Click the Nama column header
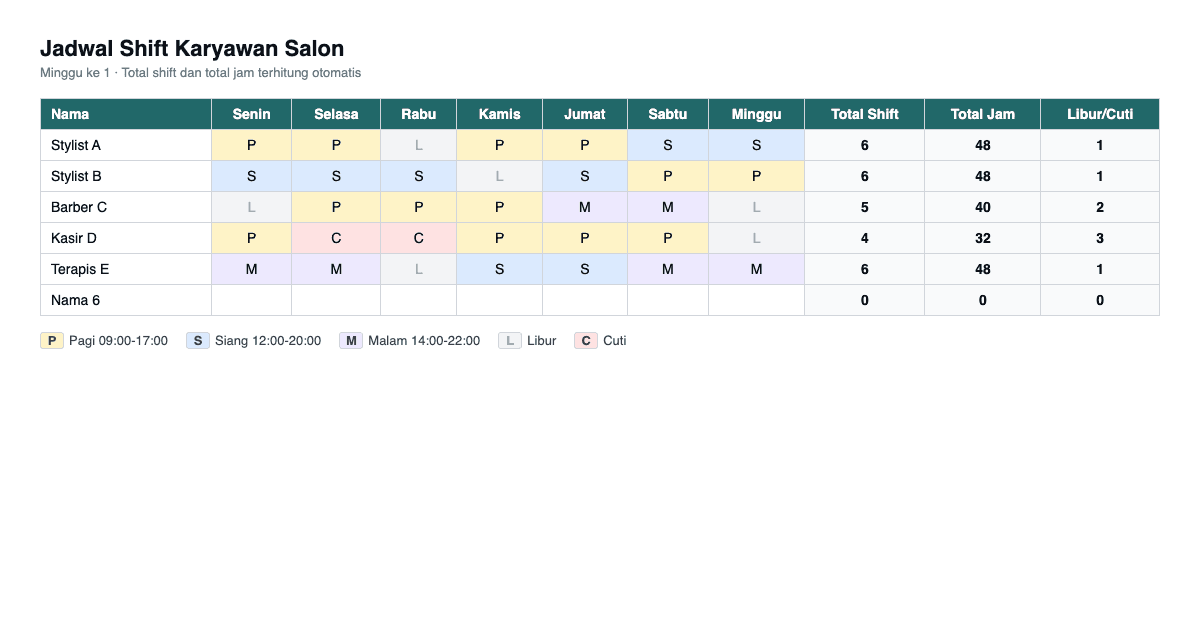1200x630 pixels. 126,114
